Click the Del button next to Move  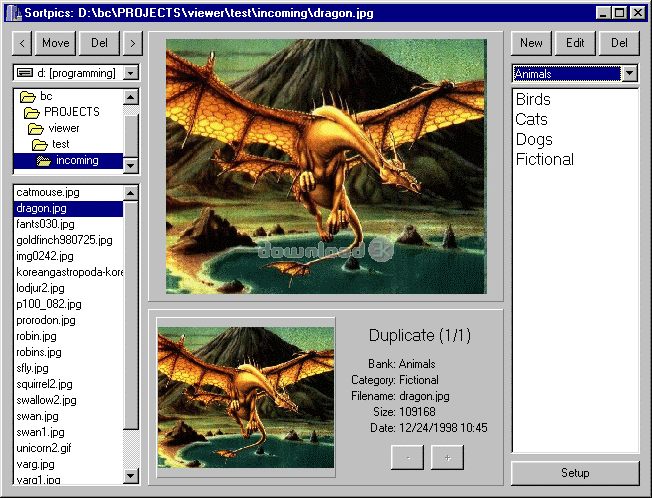click(x=99, y=43)
